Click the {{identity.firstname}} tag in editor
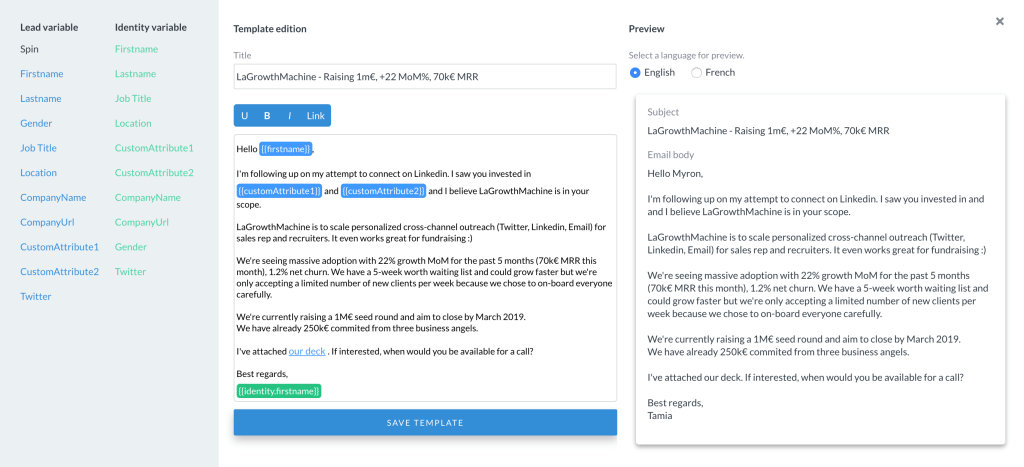Viewport: 1024px width, 467px height. pos(279,390)
